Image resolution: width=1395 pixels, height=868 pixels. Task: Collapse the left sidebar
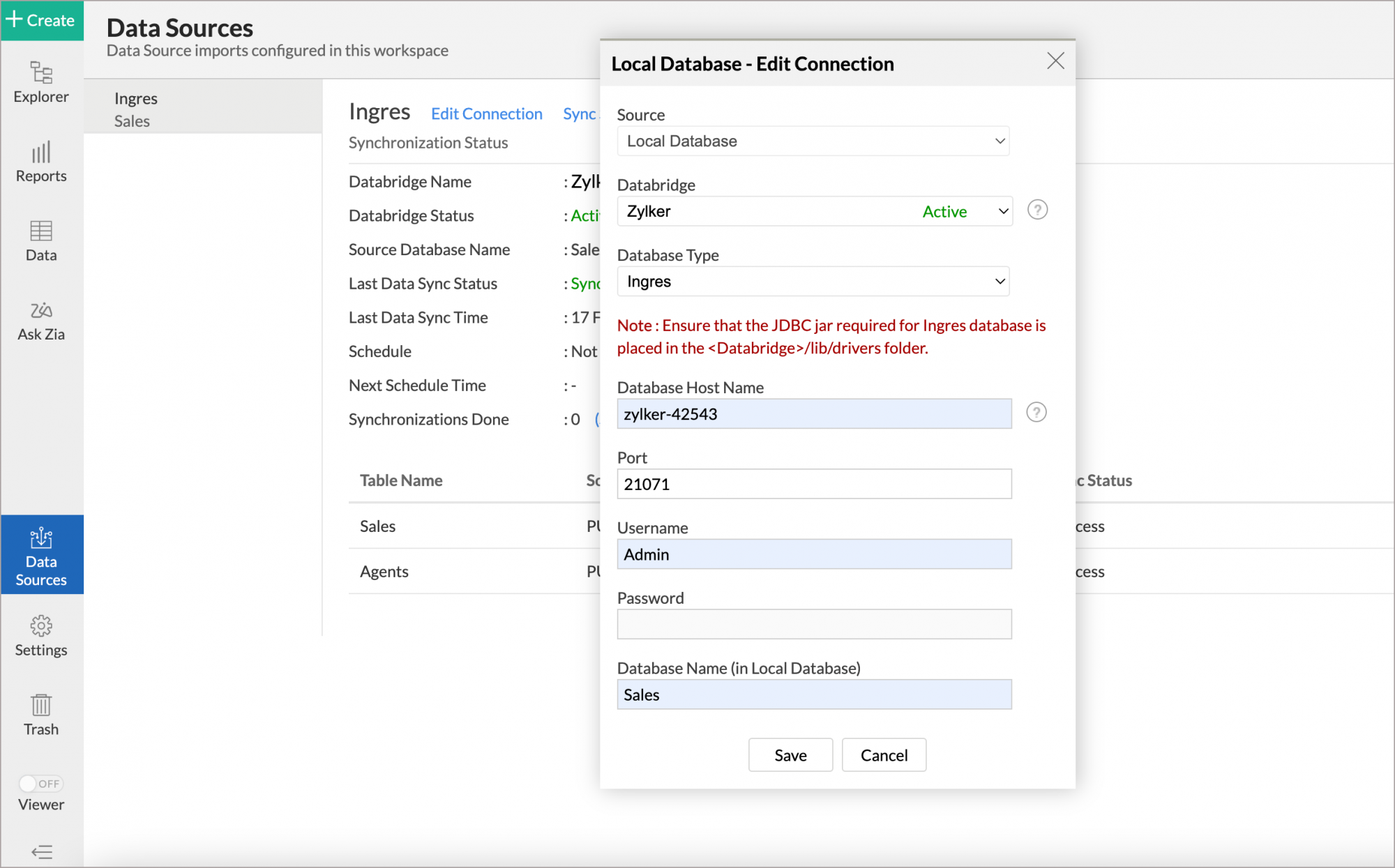coord(40,852)
